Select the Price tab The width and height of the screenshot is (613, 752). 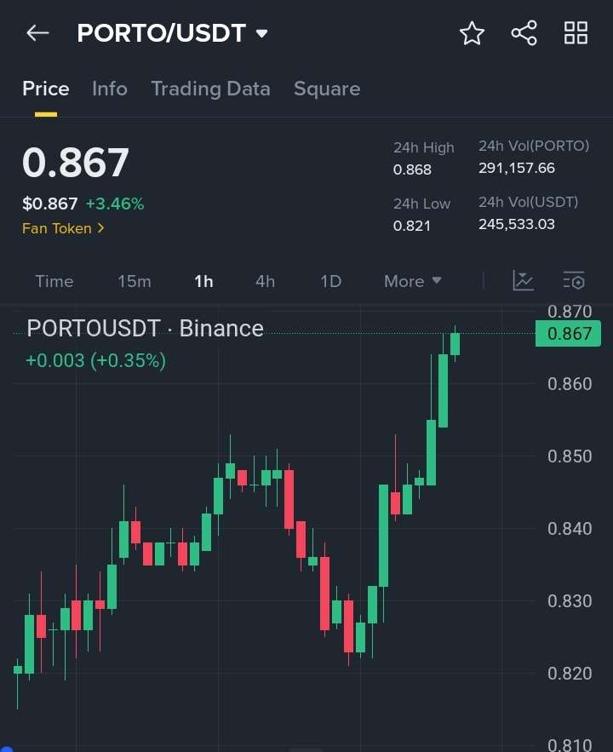(x=46, y=88)
